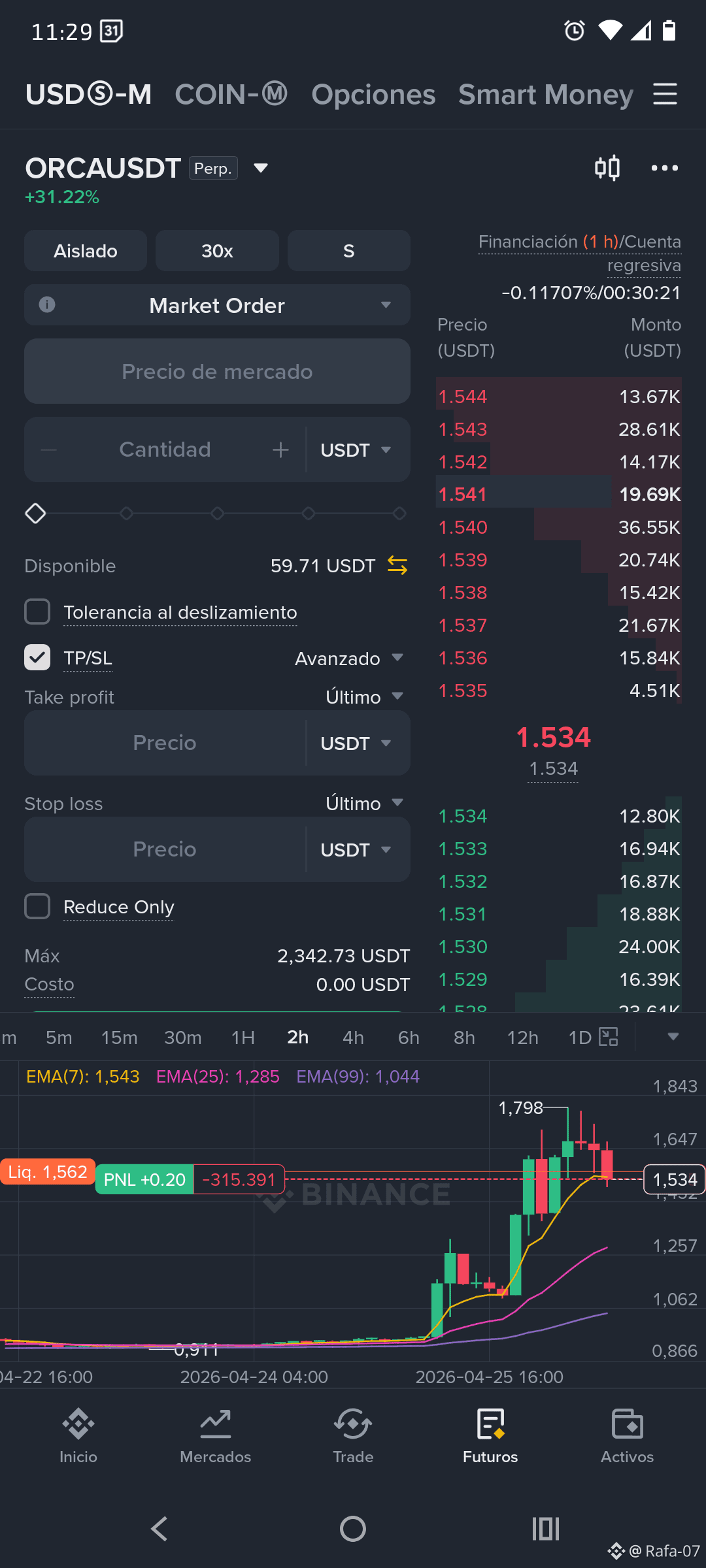Open the hamburger menu at top right
The image size is (706, 1568).
click(x=665, y=94)
